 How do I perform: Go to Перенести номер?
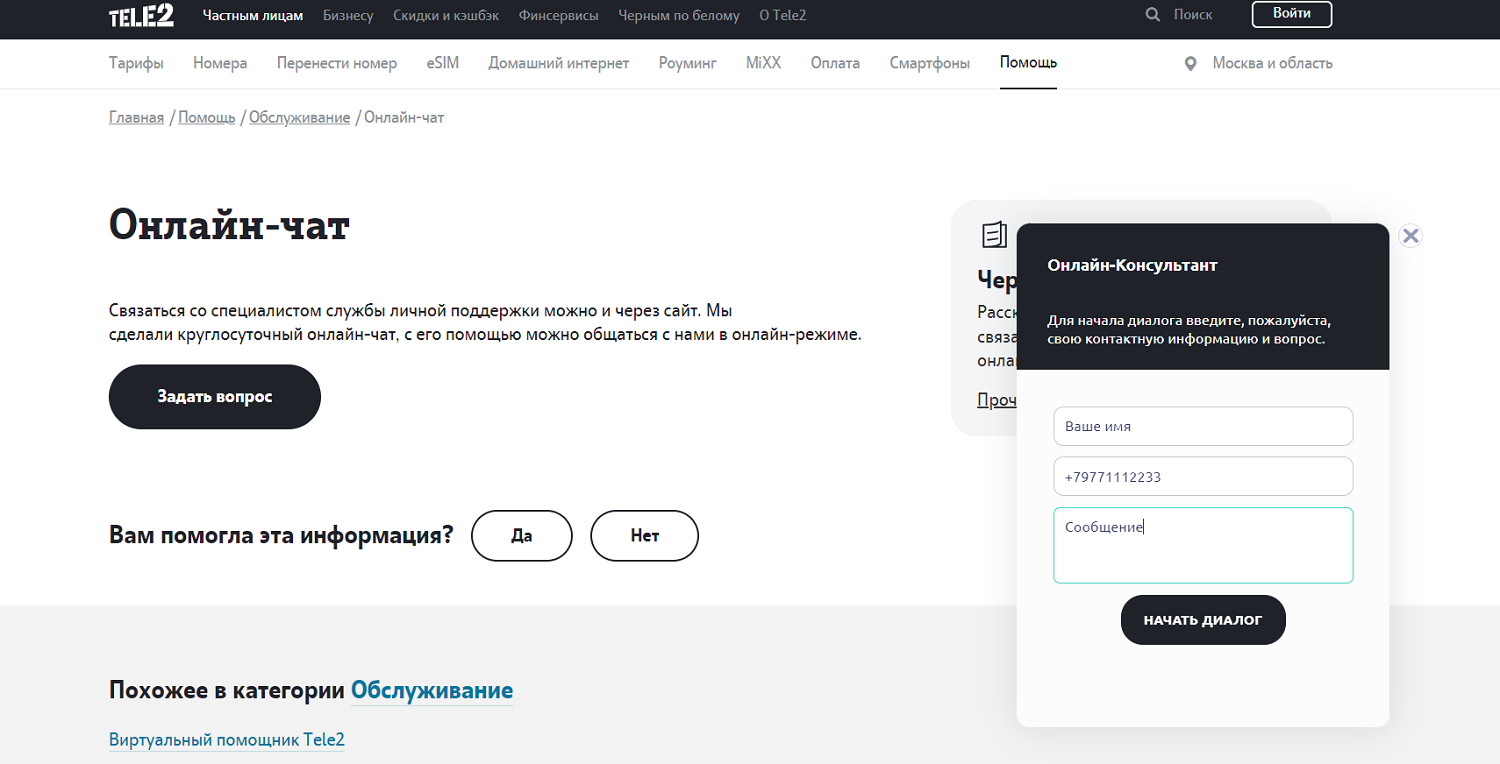click(337, 63)
